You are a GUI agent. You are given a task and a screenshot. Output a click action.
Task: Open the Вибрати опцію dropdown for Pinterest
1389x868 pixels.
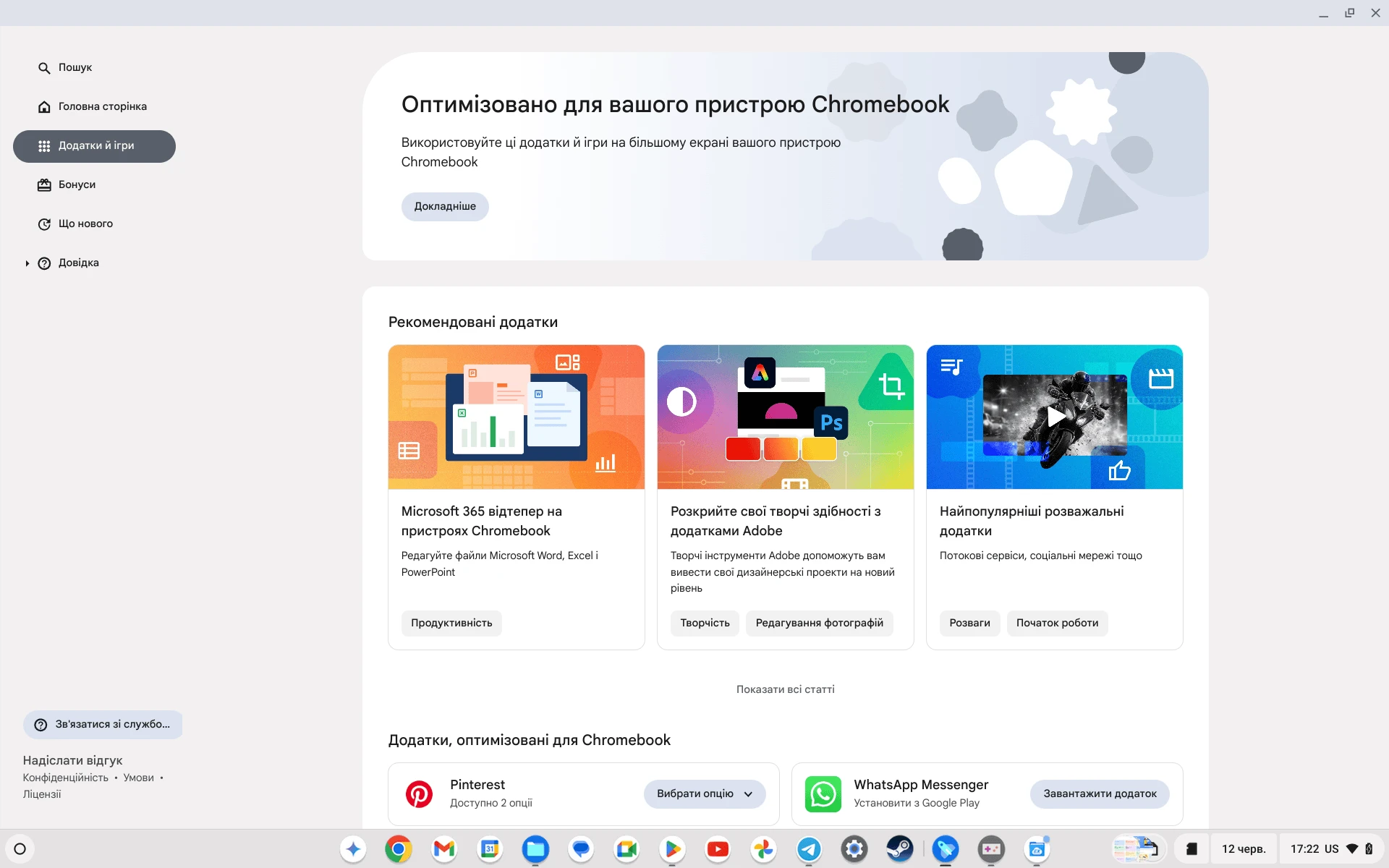pos(705,794)
